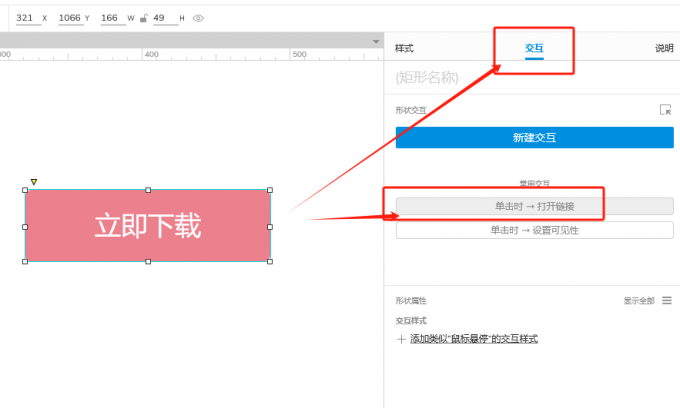Choose 单击时 → 设置可见性 interaction
Viewport: 680px width, 408px height.
535,230
